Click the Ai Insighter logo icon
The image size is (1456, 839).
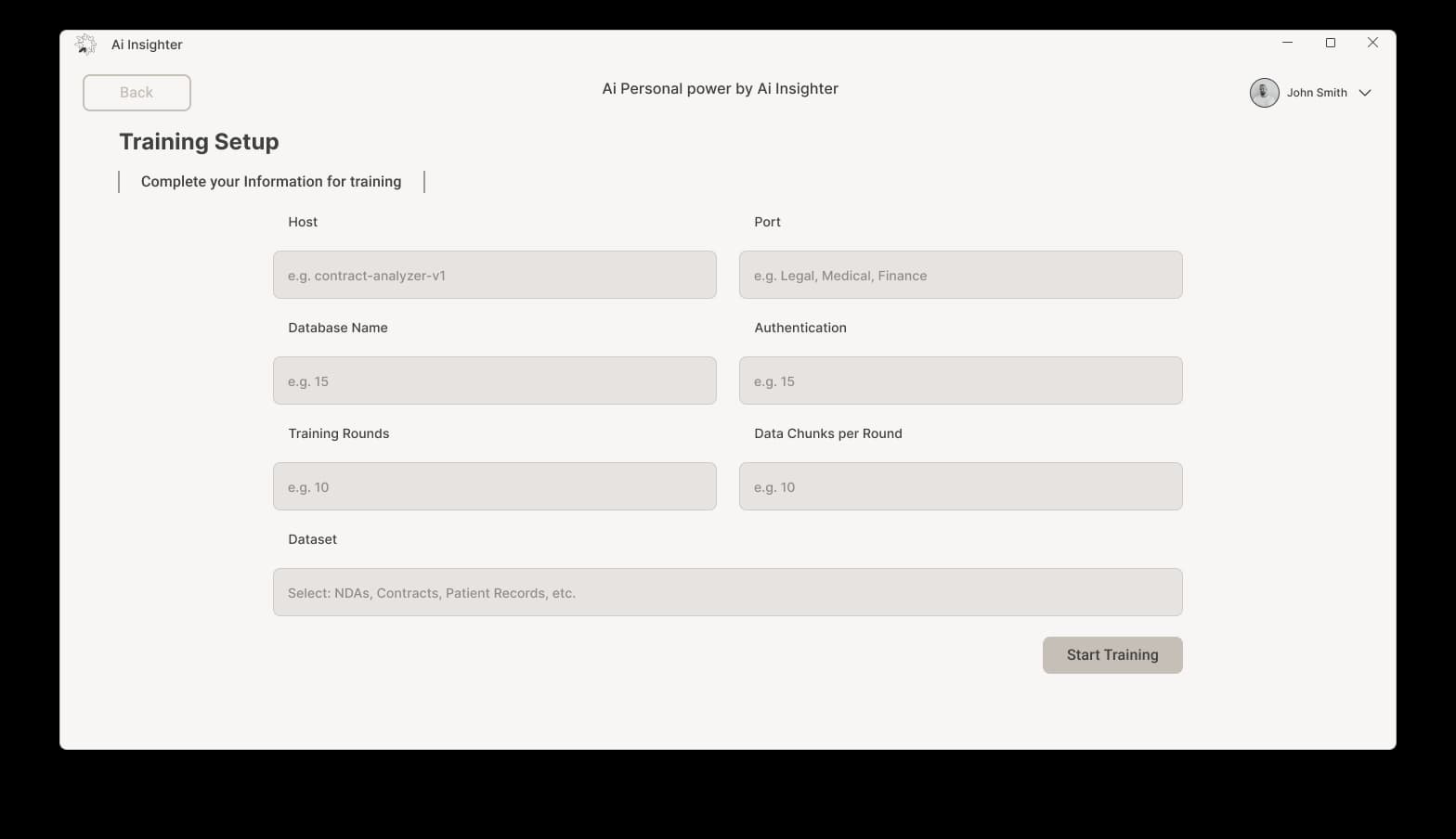(x=85, y=45)
